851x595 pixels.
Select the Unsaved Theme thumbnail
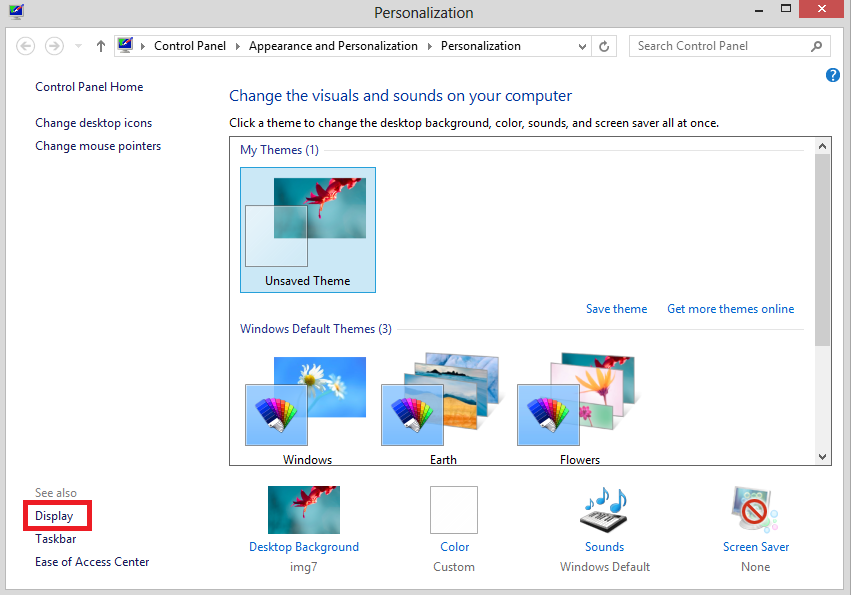[x=308, y=230]
